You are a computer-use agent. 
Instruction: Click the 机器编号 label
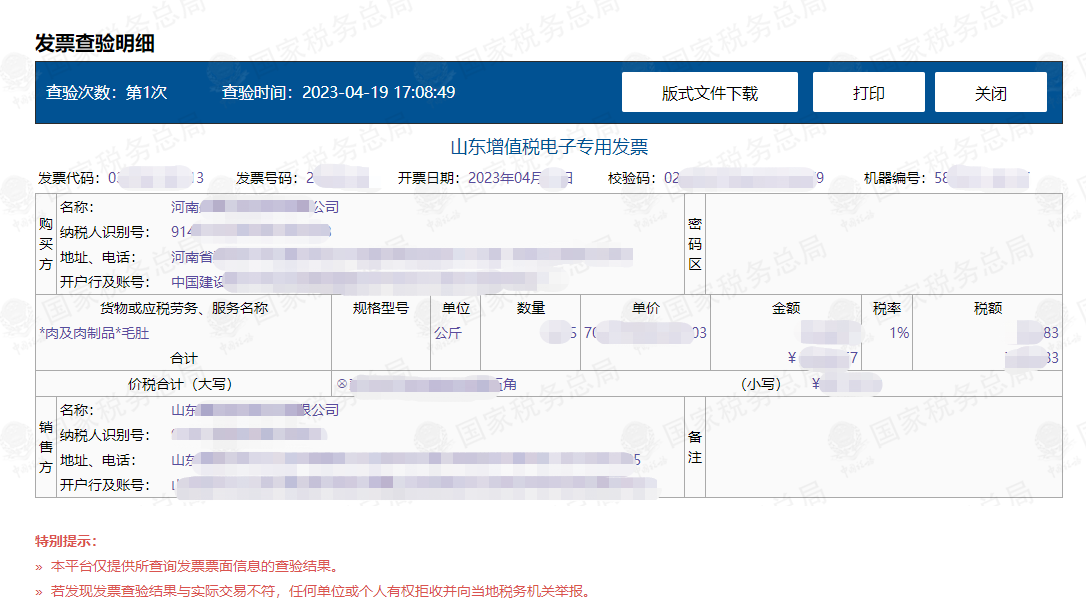click(894, 178)
